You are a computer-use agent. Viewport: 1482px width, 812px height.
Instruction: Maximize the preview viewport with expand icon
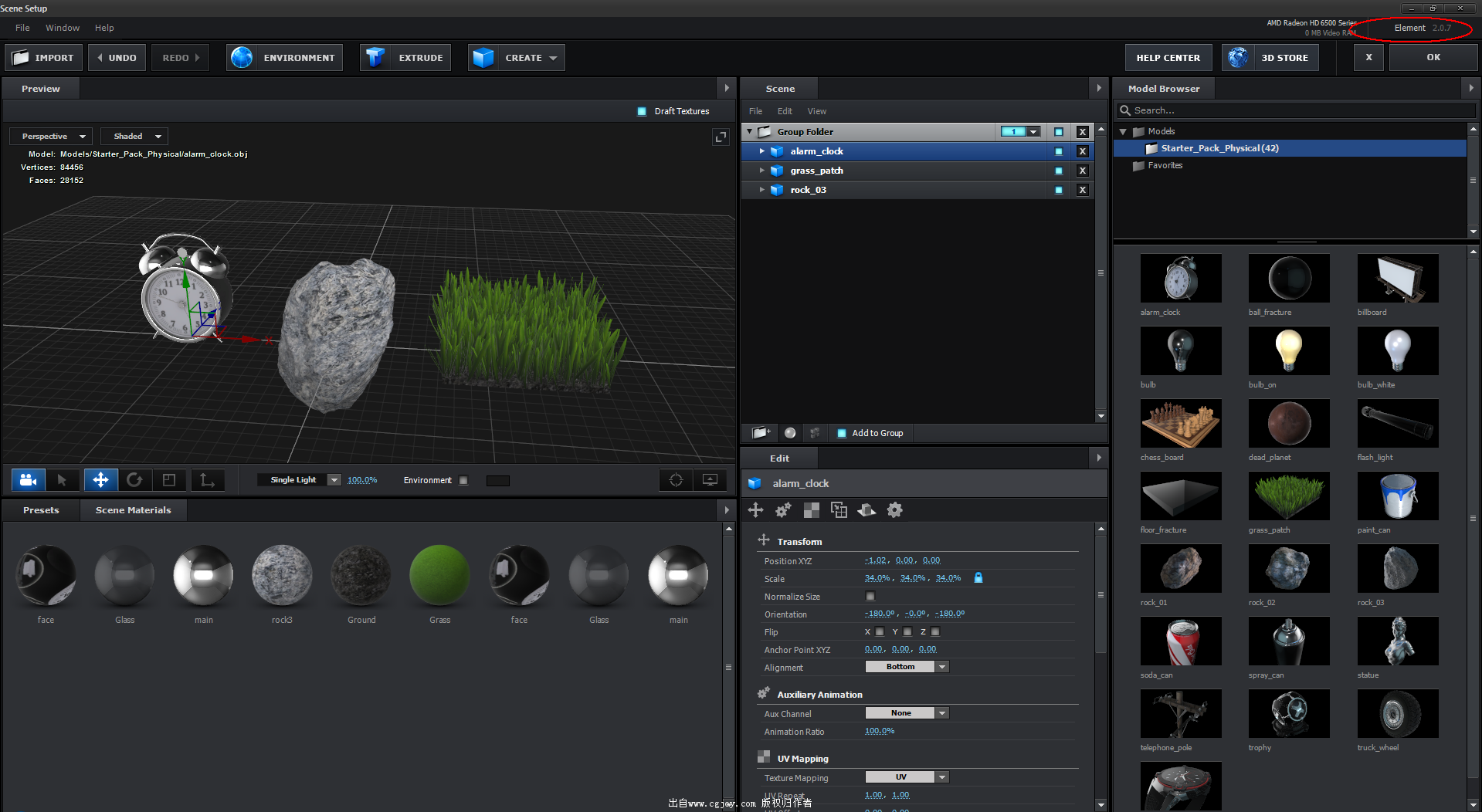(x=721, y=137)
